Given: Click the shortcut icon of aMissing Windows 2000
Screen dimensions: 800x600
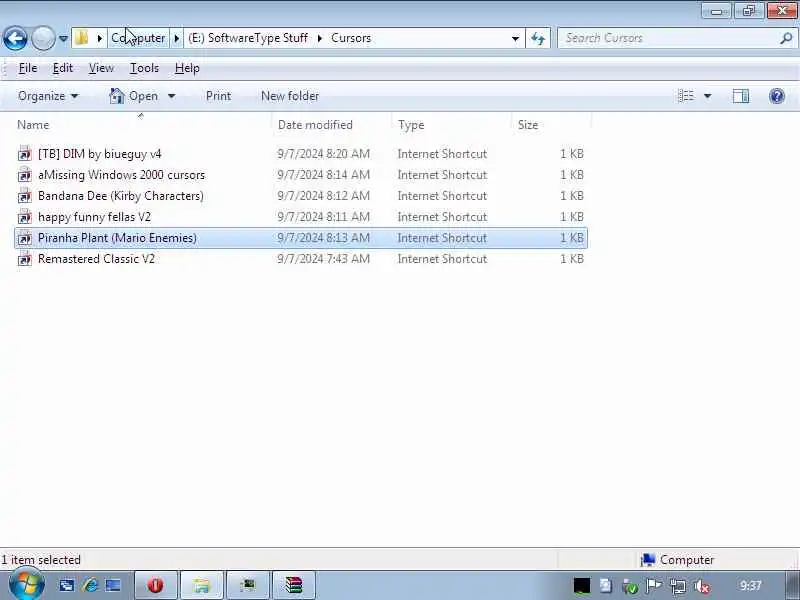Looking at the screenshot, I should pyautogui.click(x=24, y=175).
